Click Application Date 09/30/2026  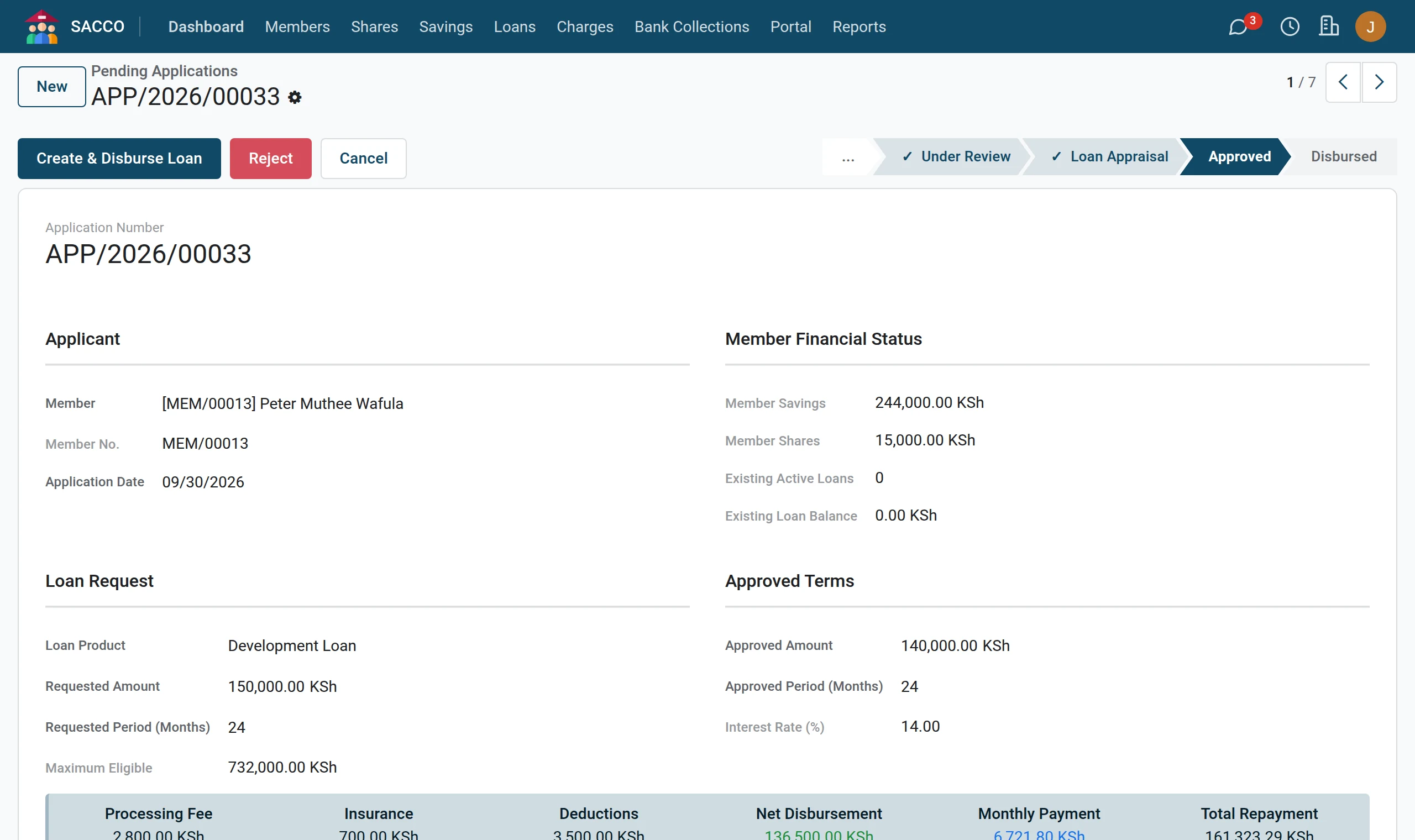(203, 482)
